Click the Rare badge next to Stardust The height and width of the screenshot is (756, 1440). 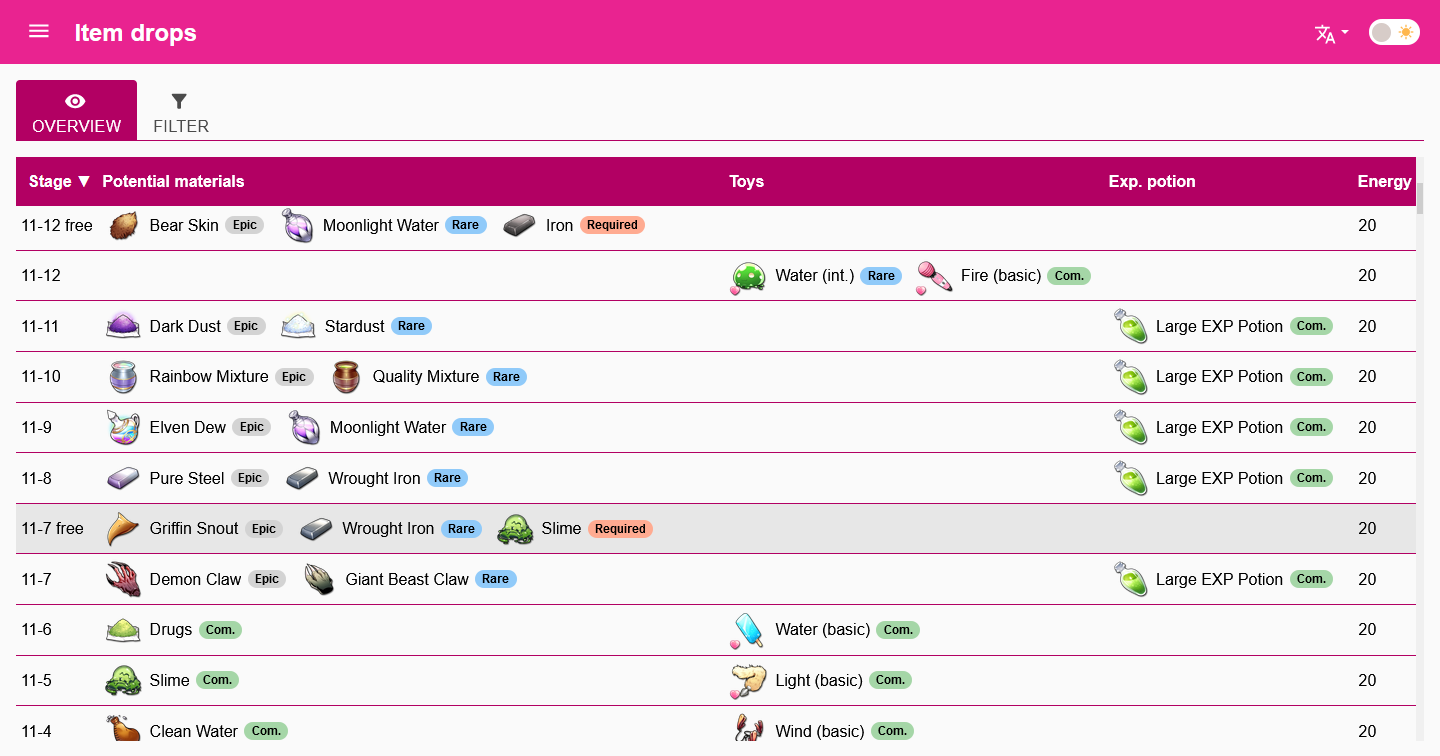tap(409, 325)
